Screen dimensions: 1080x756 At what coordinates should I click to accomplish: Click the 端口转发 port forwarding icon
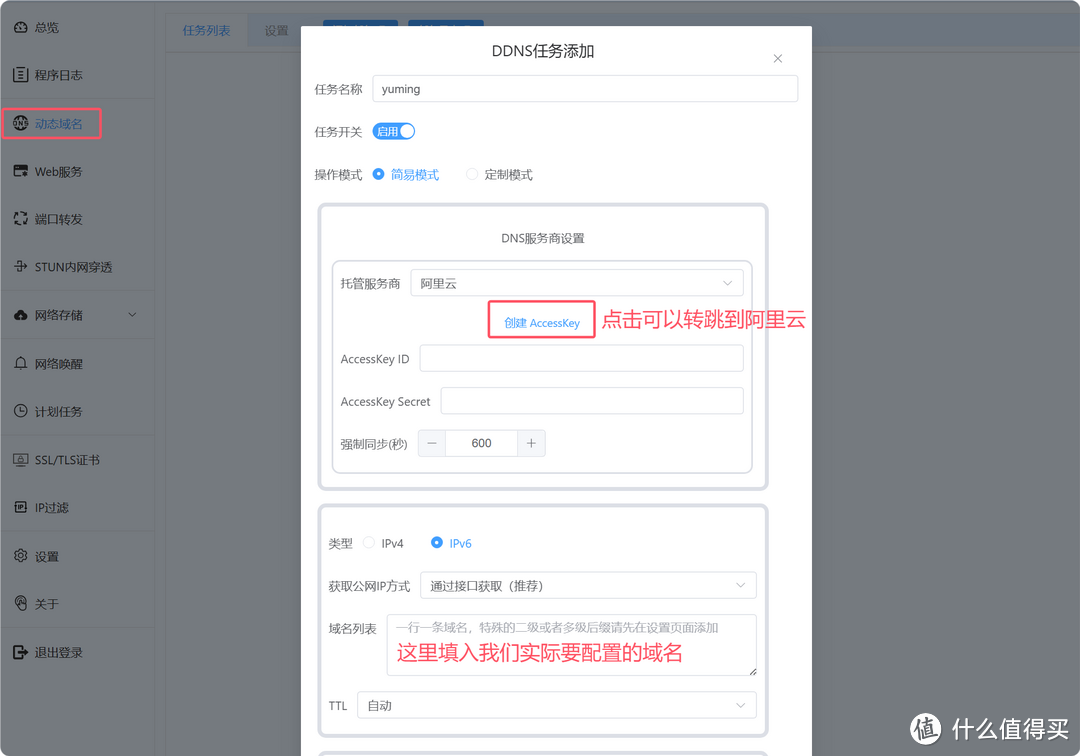21,219
